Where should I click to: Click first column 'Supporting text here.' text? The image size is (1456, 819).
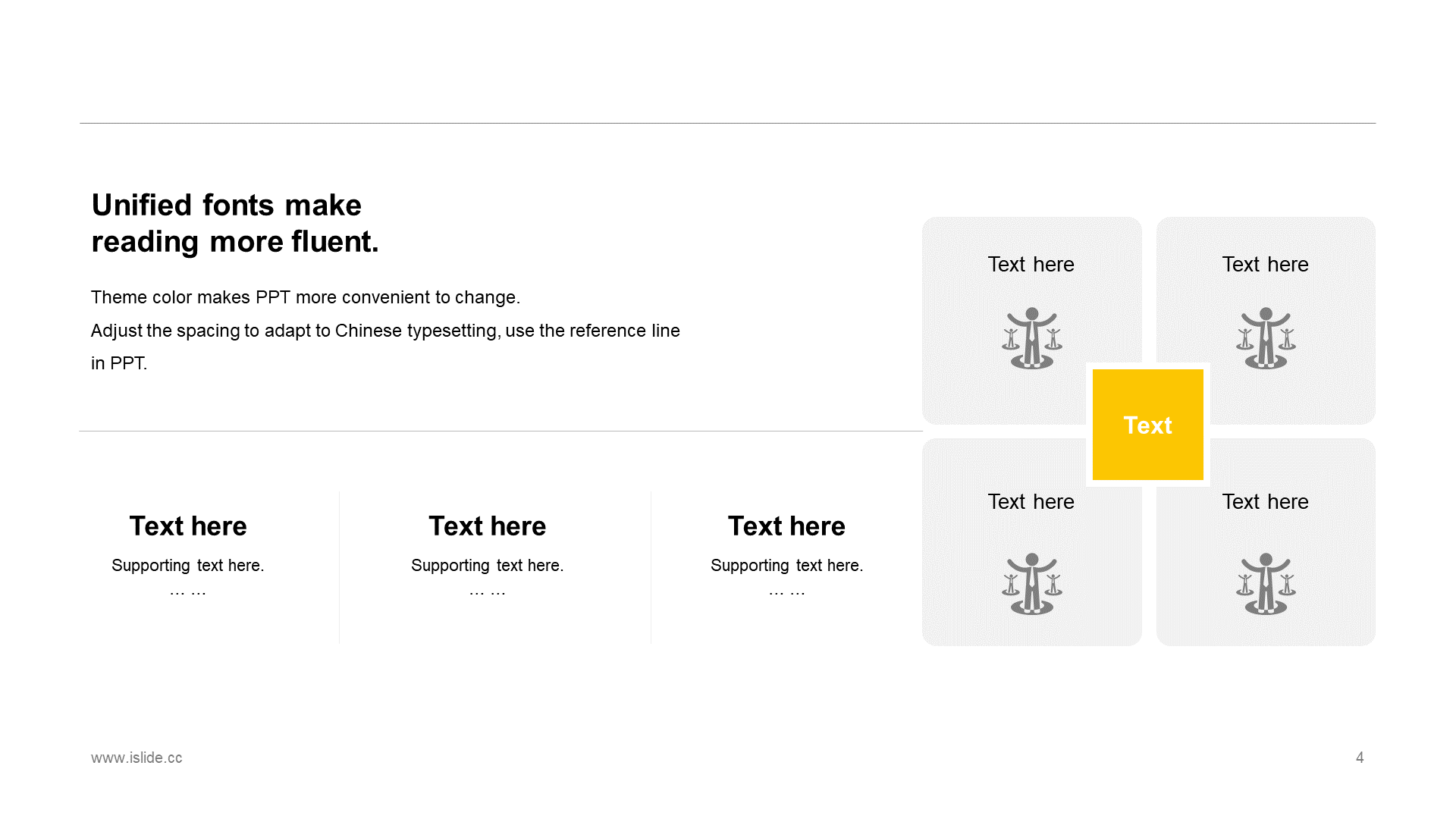coord(188,566)
